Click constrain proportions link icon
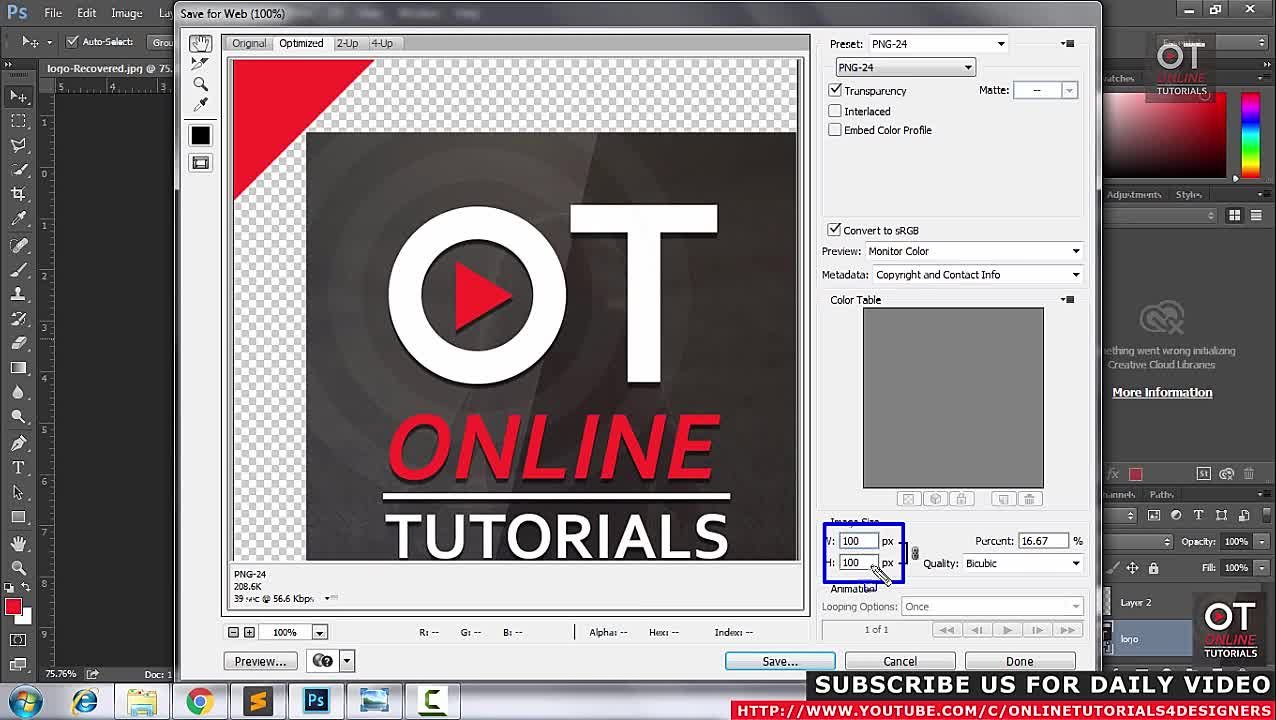This screenshot has width=1276, height=720. coord(914,553)
